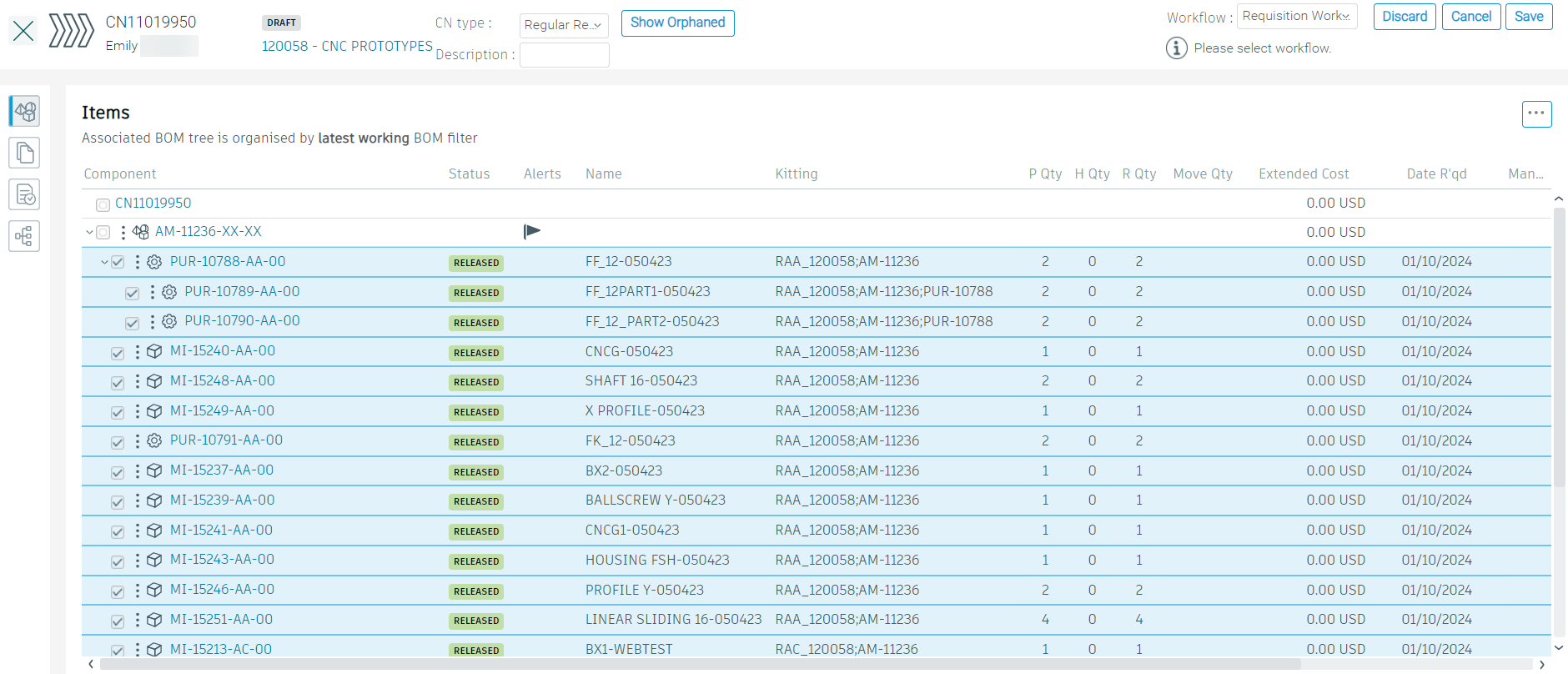1568x674 pixels.
Task: Open kebab menu for AM-11236-XX-XX
Action: point(123,232)
